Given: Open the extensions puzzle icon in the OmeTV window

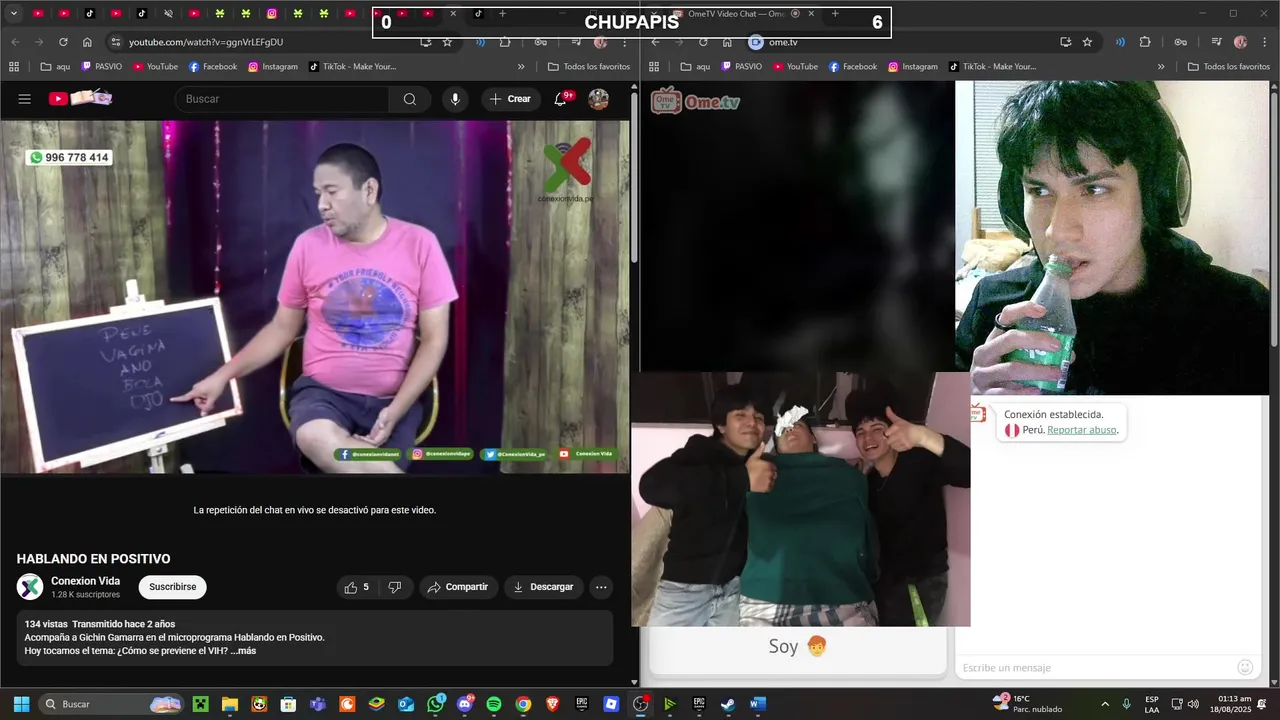Looking at the screenshot, I should [x=1145, y=42].
